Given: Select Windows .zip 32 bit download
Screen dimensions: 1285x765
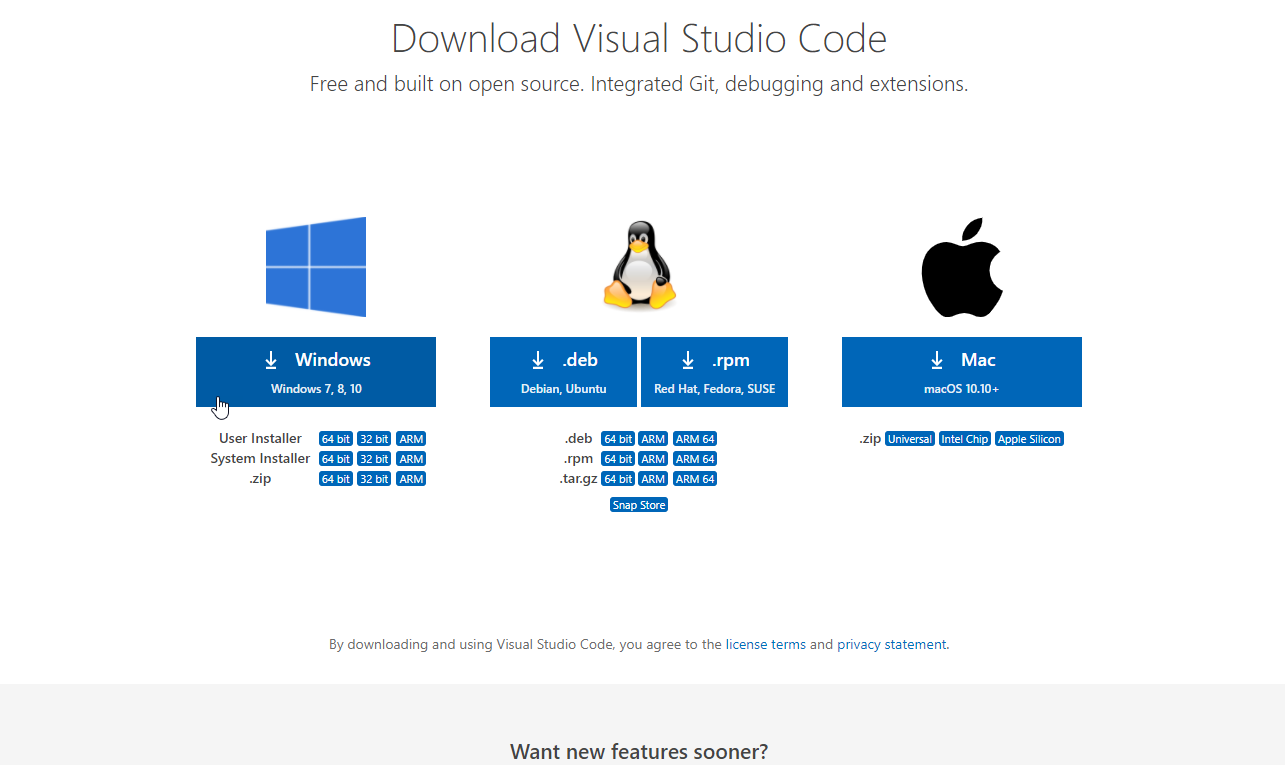Looking at the screenshot, I should click(x=374, y=479).
